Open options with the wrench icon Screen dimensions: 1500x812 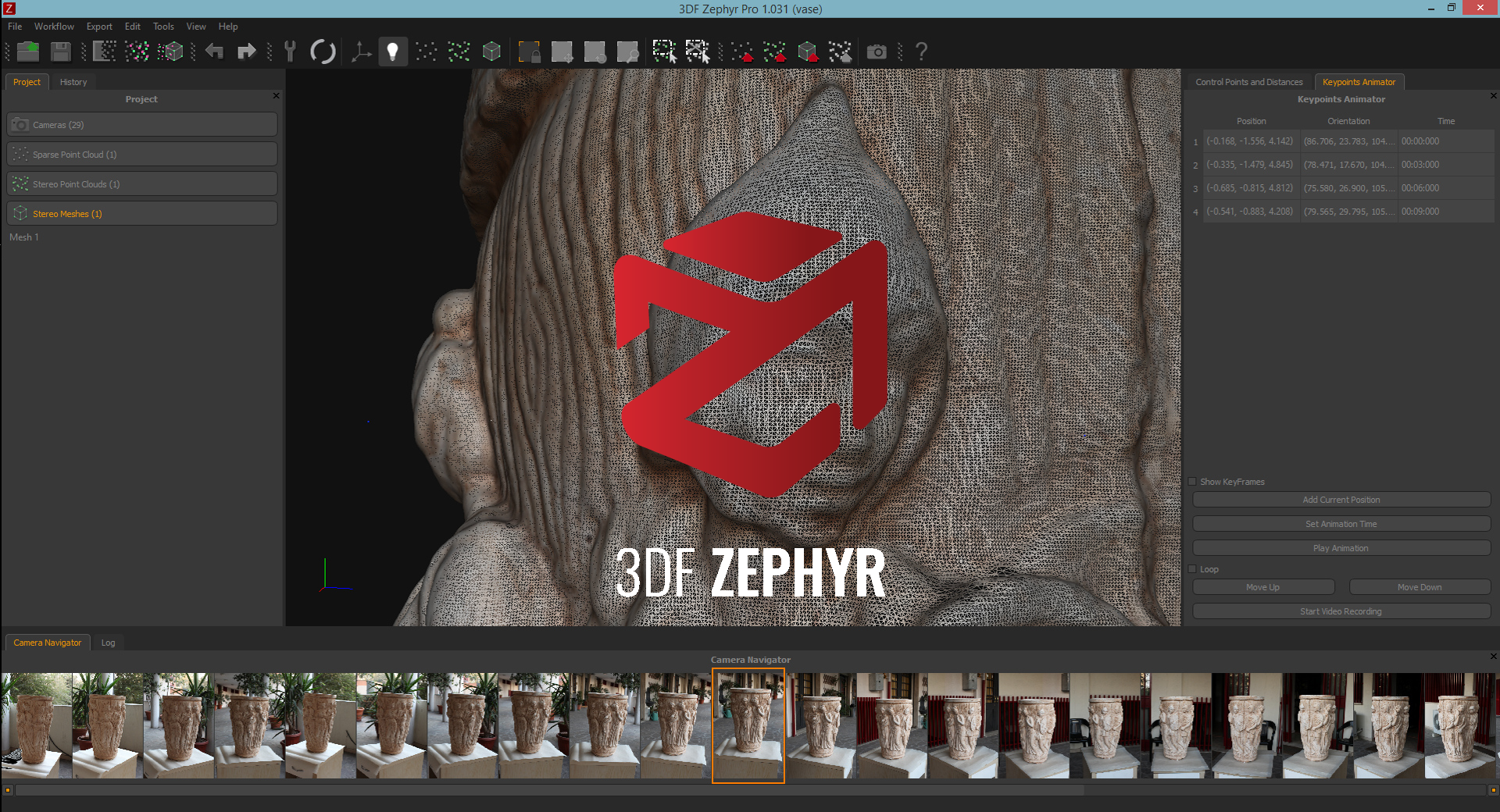pyautogui.click(x=290, y=52)
